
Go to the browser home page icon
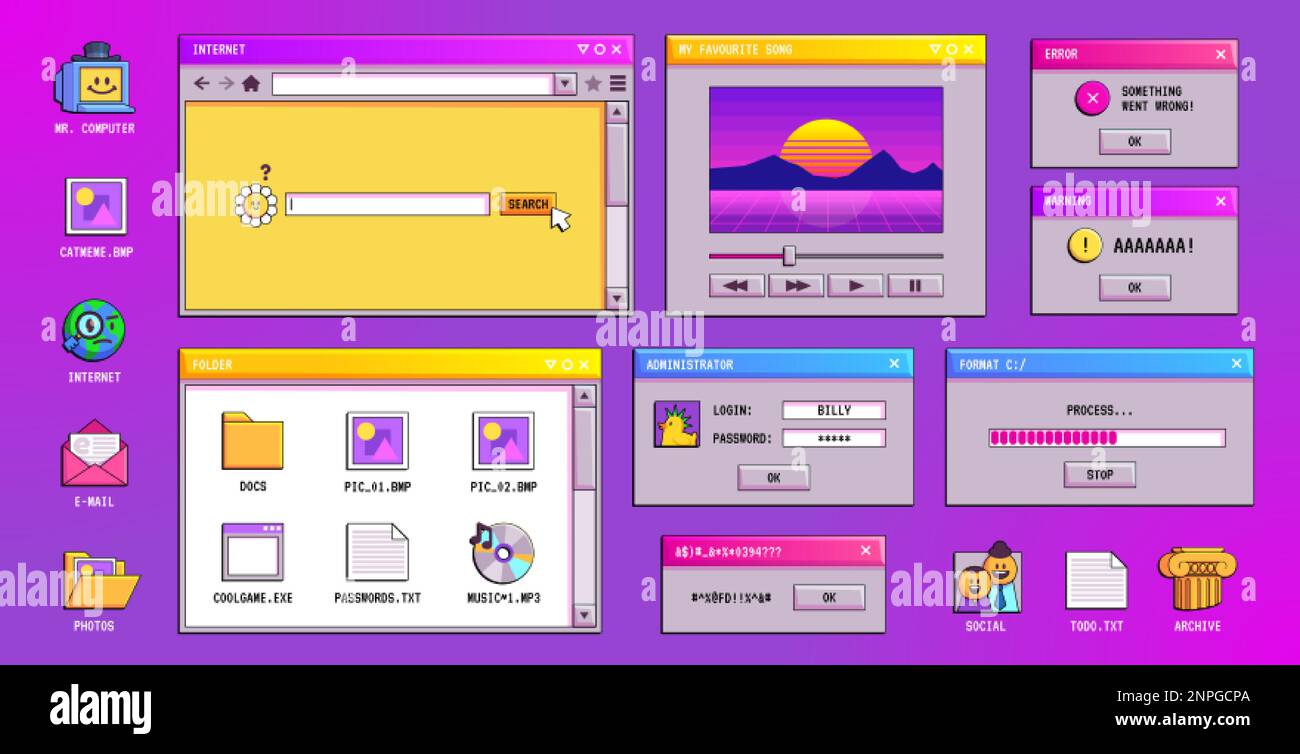coord(251,84)
